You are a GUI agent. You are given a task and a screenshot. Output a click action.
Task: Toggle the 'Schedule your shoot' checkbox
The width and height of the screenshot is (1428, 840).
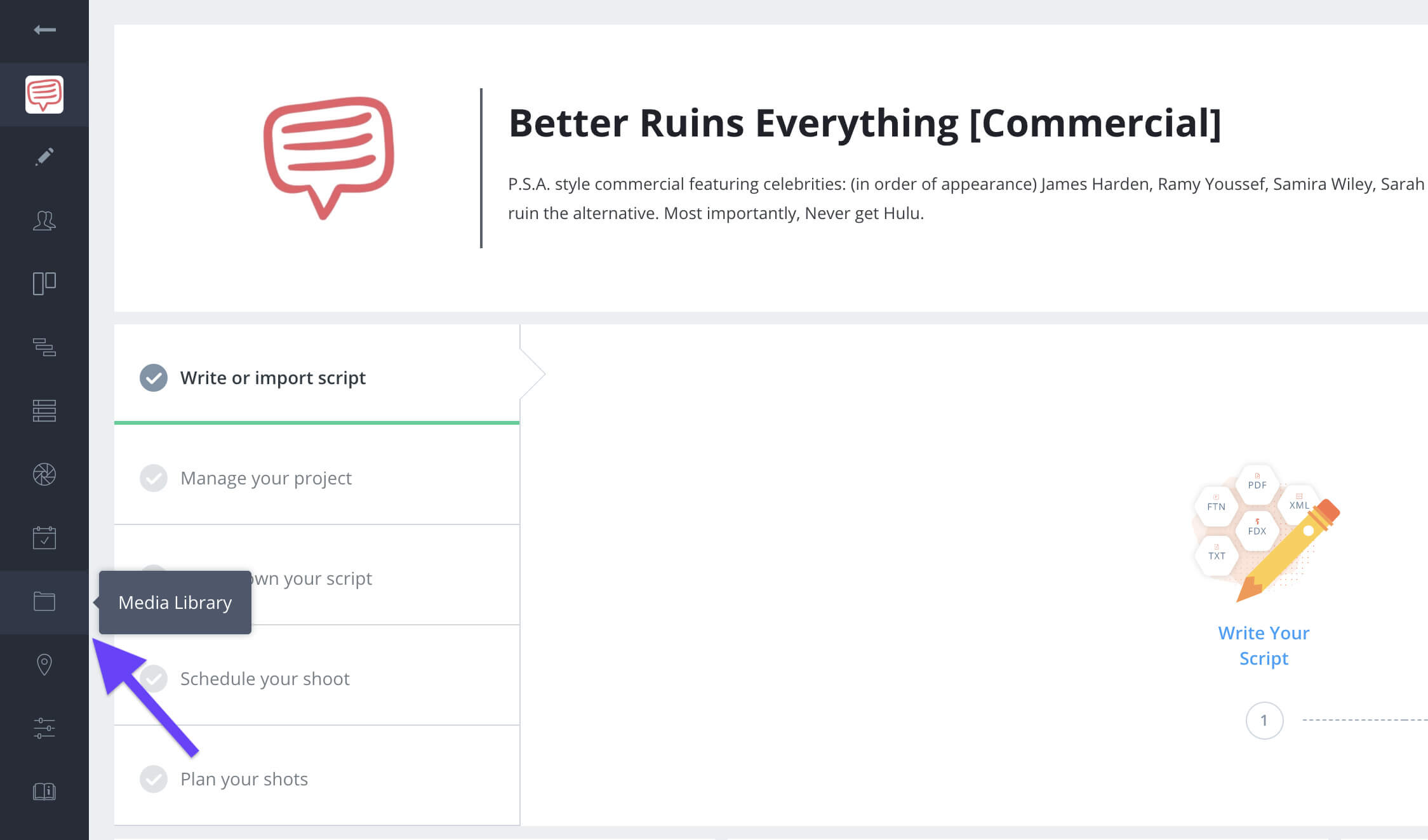point(152,679)
